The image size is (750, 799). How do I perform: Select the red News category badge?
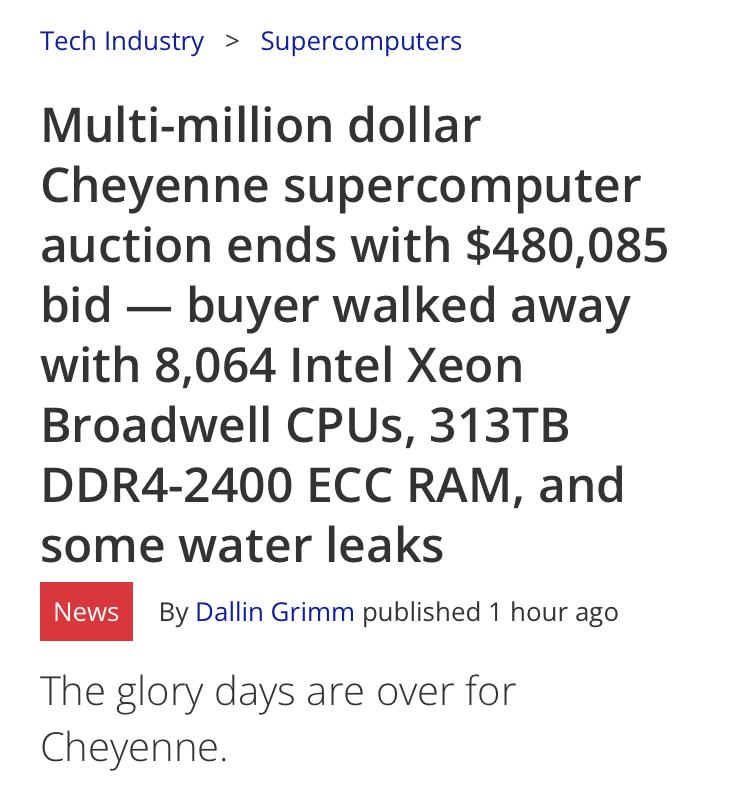tap(87, 611)
